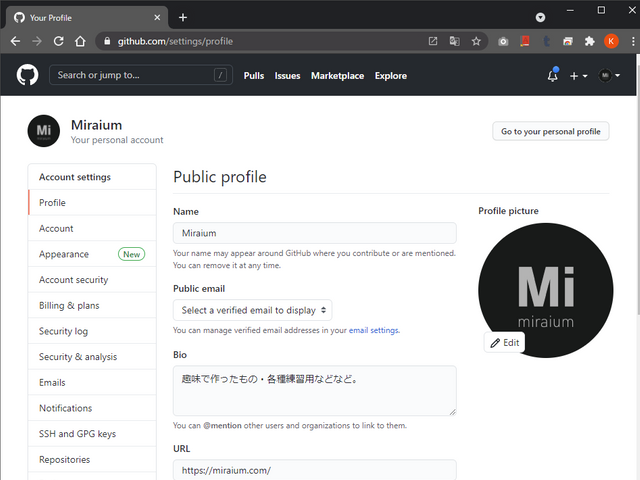This screenshot has height=480, width=640.
Task: Open notifications bell icon
Action: pyautogui.click(x=553, y=75)
